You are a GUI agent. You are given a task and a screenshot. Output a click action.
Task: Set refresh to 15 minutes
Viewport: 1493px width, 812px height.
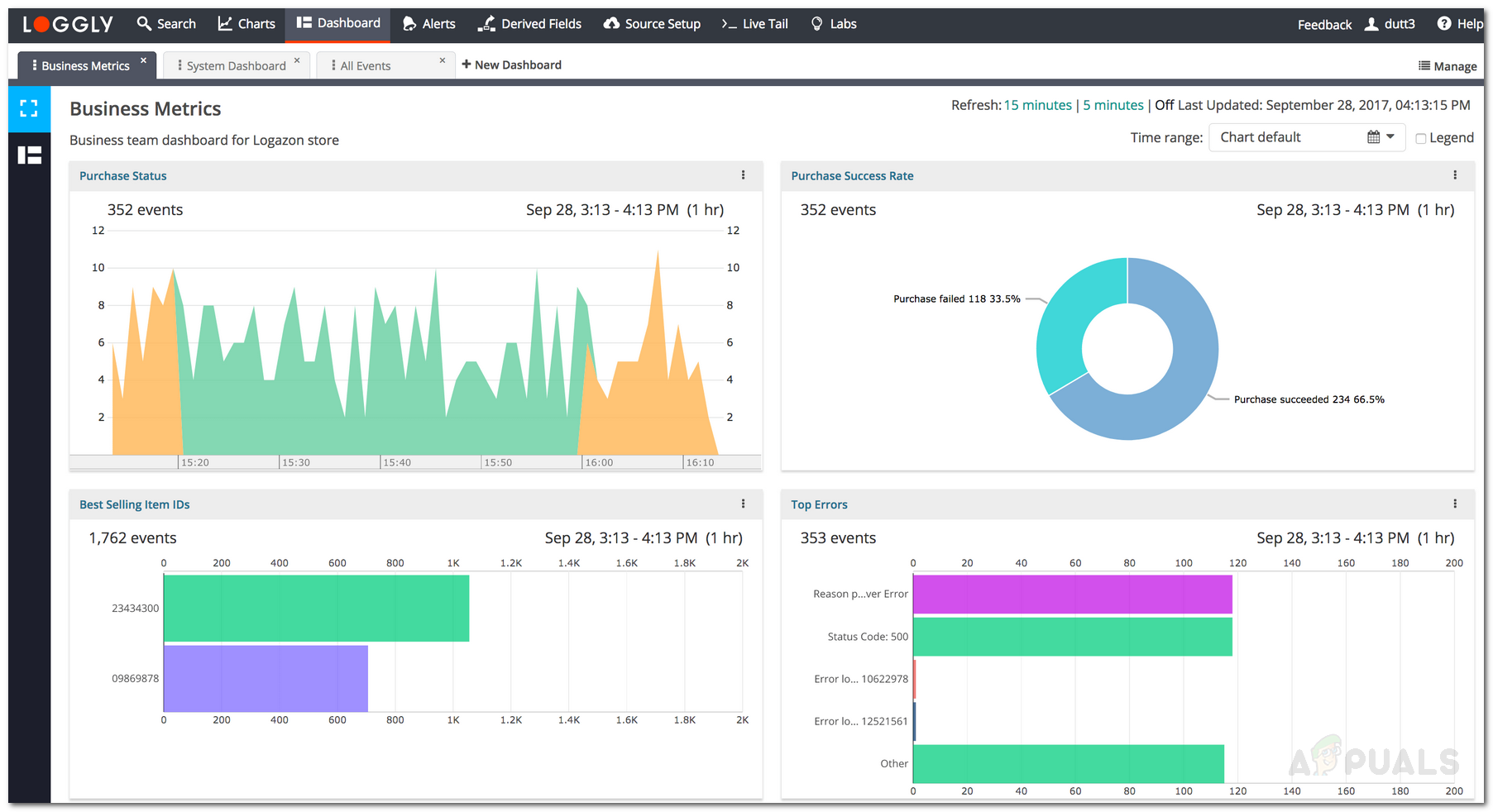[x=1037, y=105]
